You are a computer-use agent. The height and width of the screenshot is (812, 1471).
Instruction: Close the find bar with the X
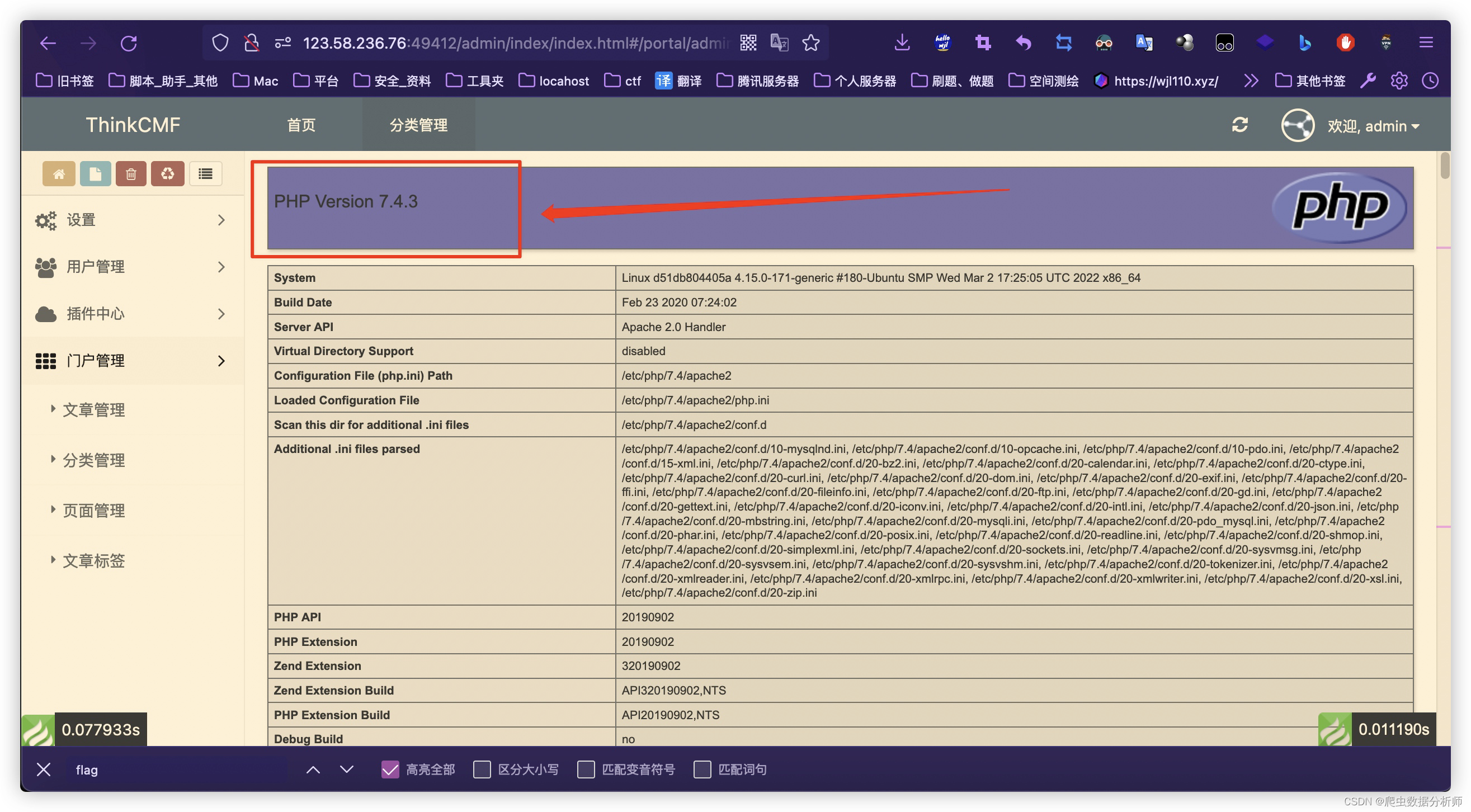pyautogui.click(x=44, y=769)
